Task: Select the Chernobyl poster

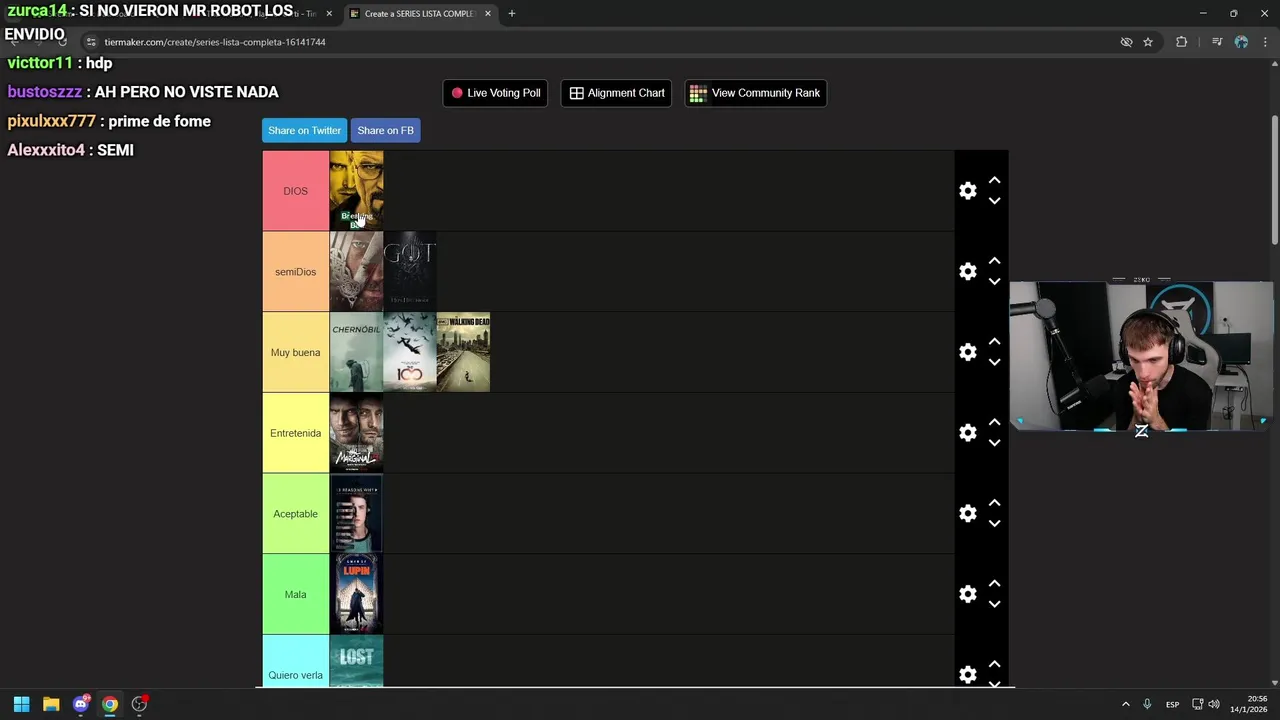Action: (x=356, y=352)
